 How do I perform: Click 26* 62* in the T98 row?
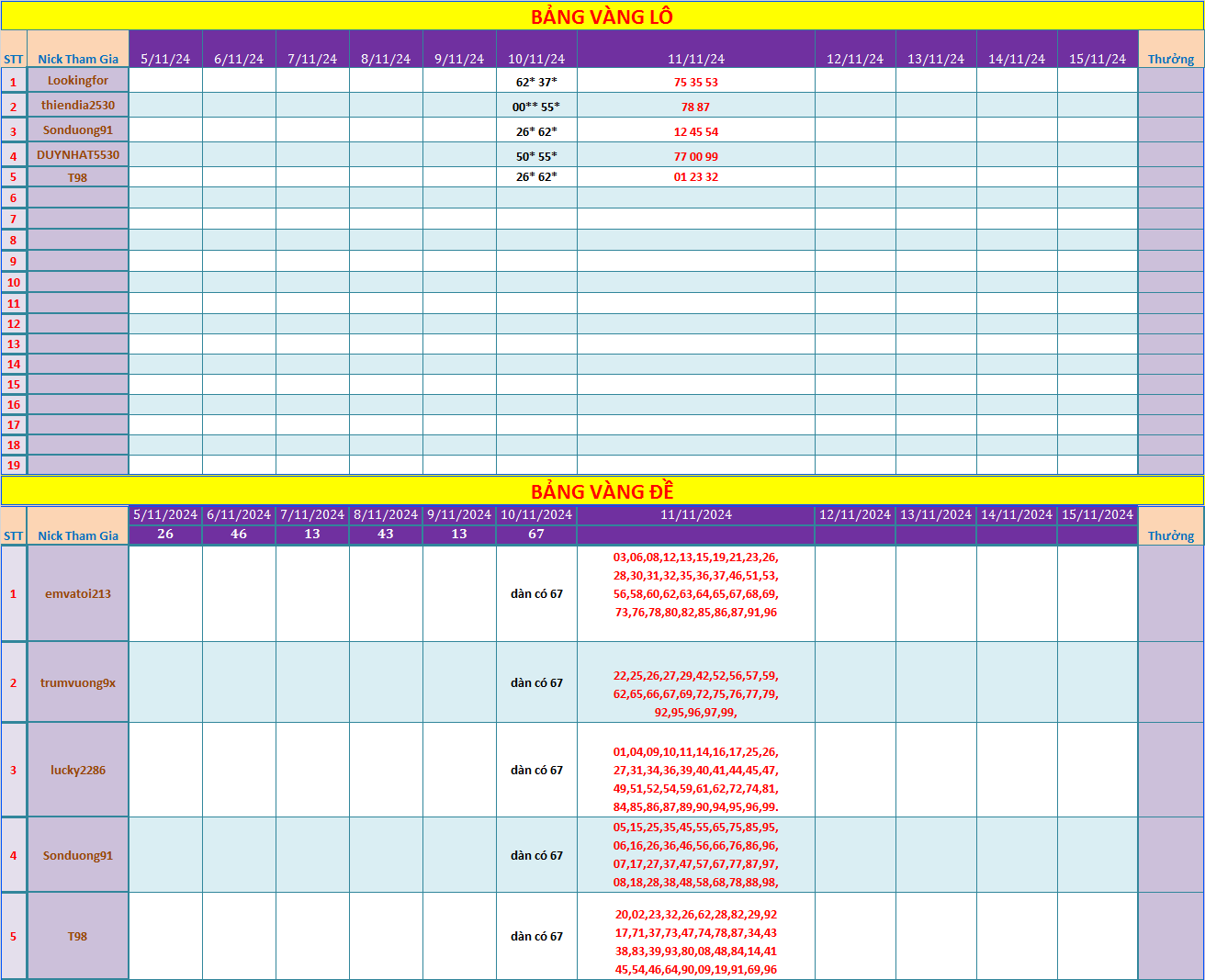pos(536,176)
